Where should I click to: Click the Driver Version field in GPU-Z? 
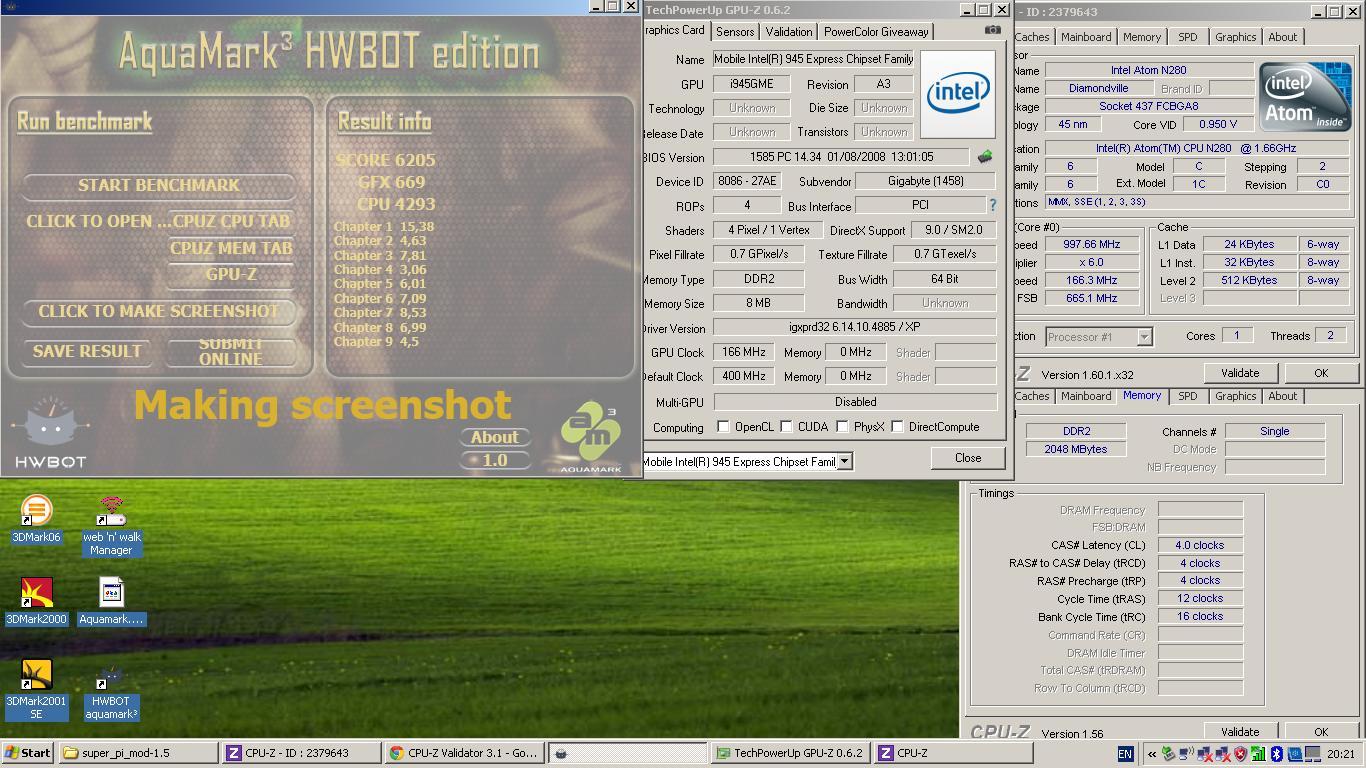click(x=854, y=328)
